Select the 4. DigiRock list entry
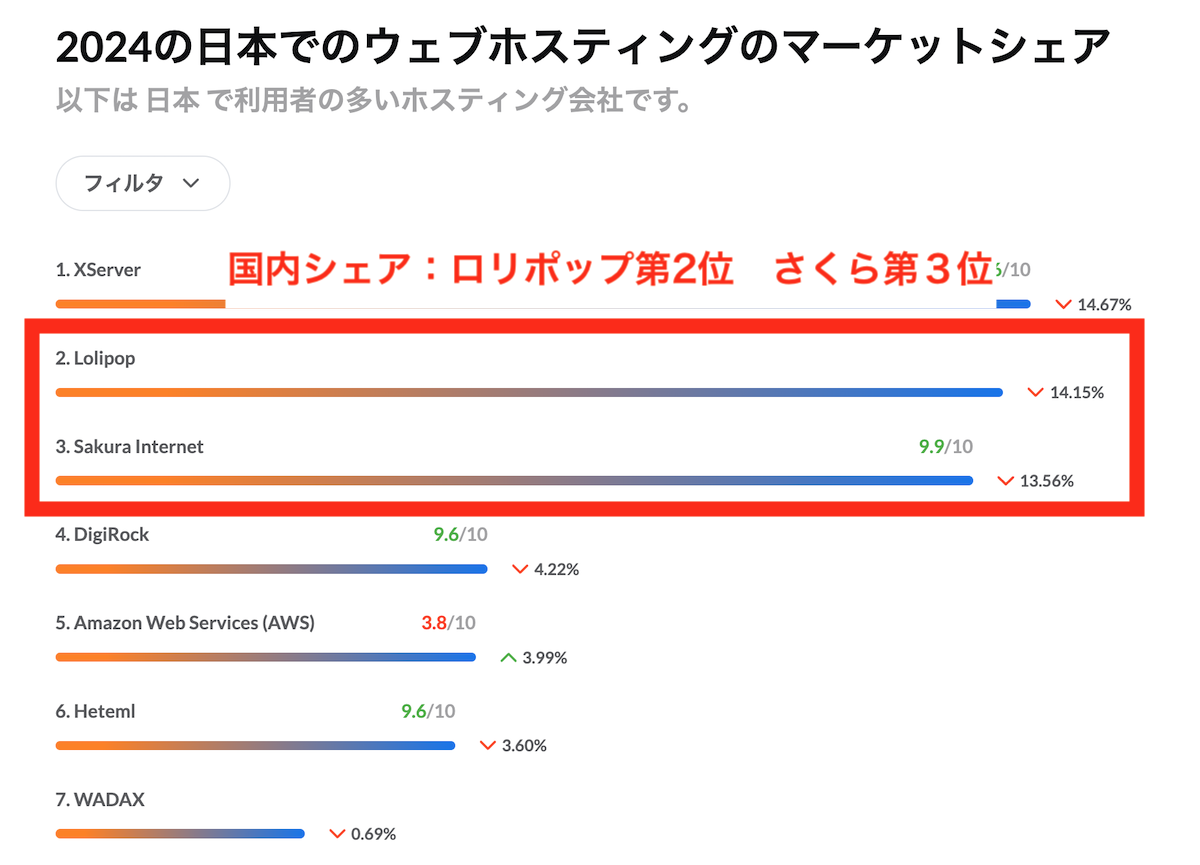 102,534
